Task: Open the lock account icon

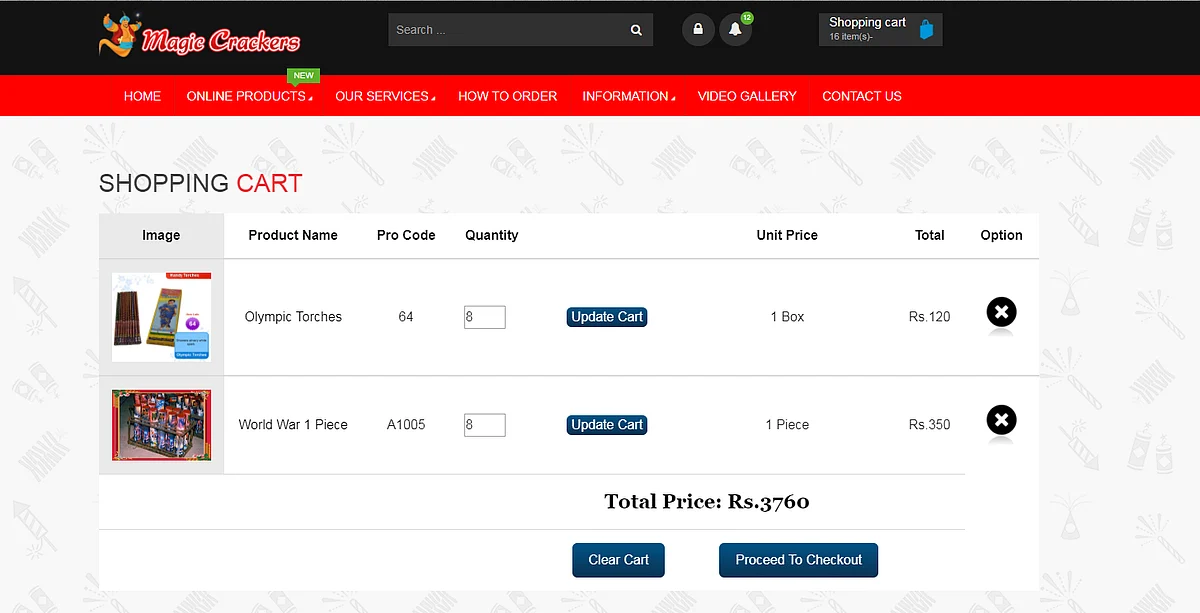Action: [698, 29]
